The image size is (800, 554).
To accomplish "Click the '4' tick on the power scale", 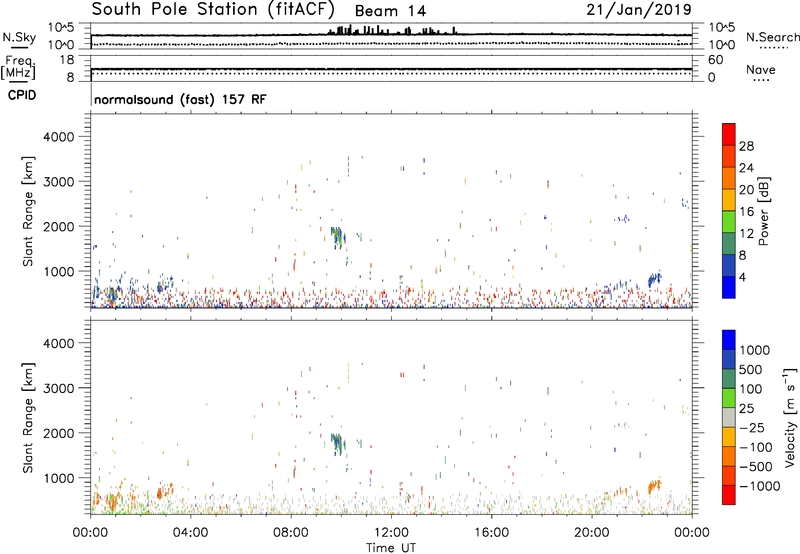I will point(742,277).
